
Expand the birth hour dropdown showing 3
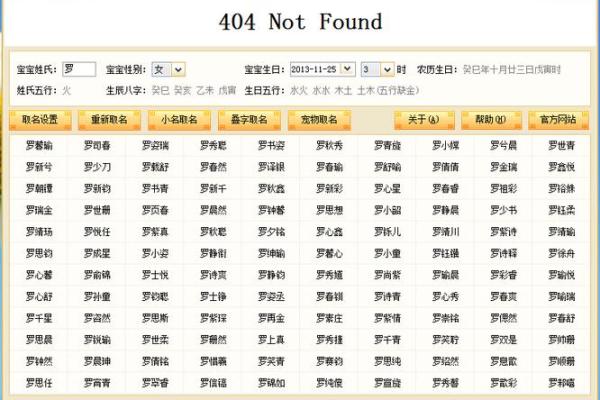coord(387,70)
